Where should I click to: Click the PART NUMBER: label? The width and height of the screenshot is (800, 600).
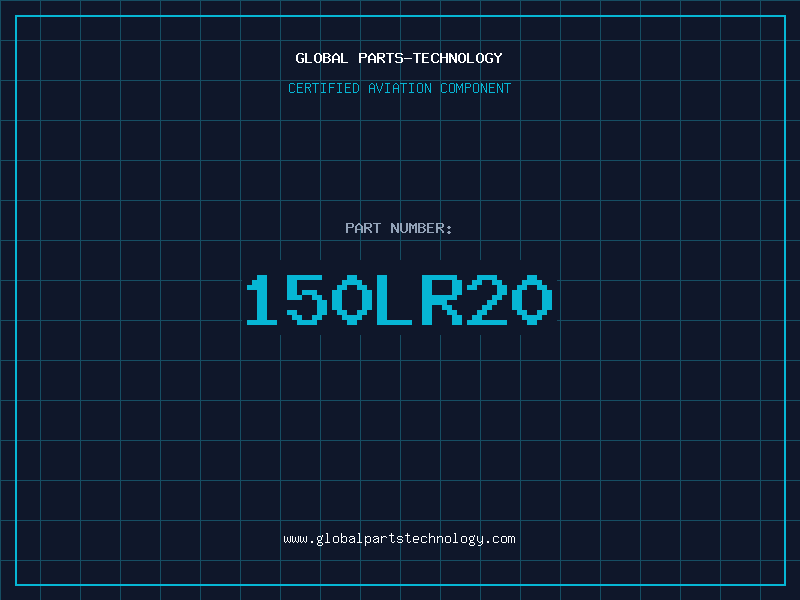[x=398, y=228]
